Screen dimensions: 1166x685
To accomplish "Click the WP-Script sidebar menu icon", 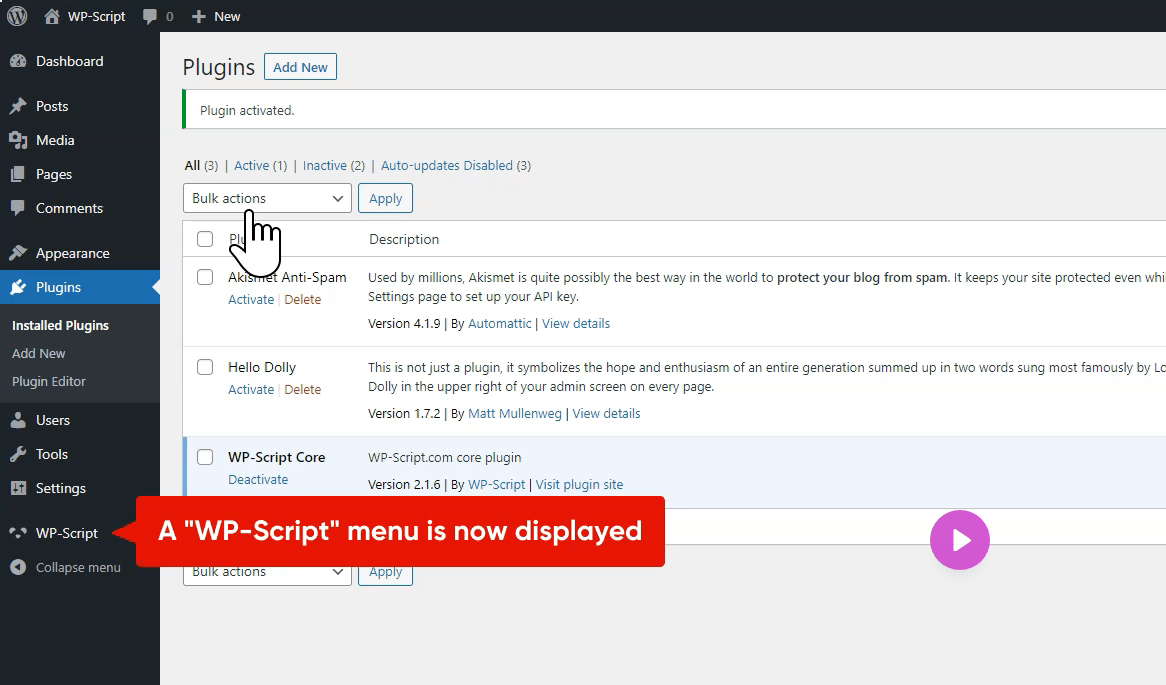I will click(x=18, y=533).
